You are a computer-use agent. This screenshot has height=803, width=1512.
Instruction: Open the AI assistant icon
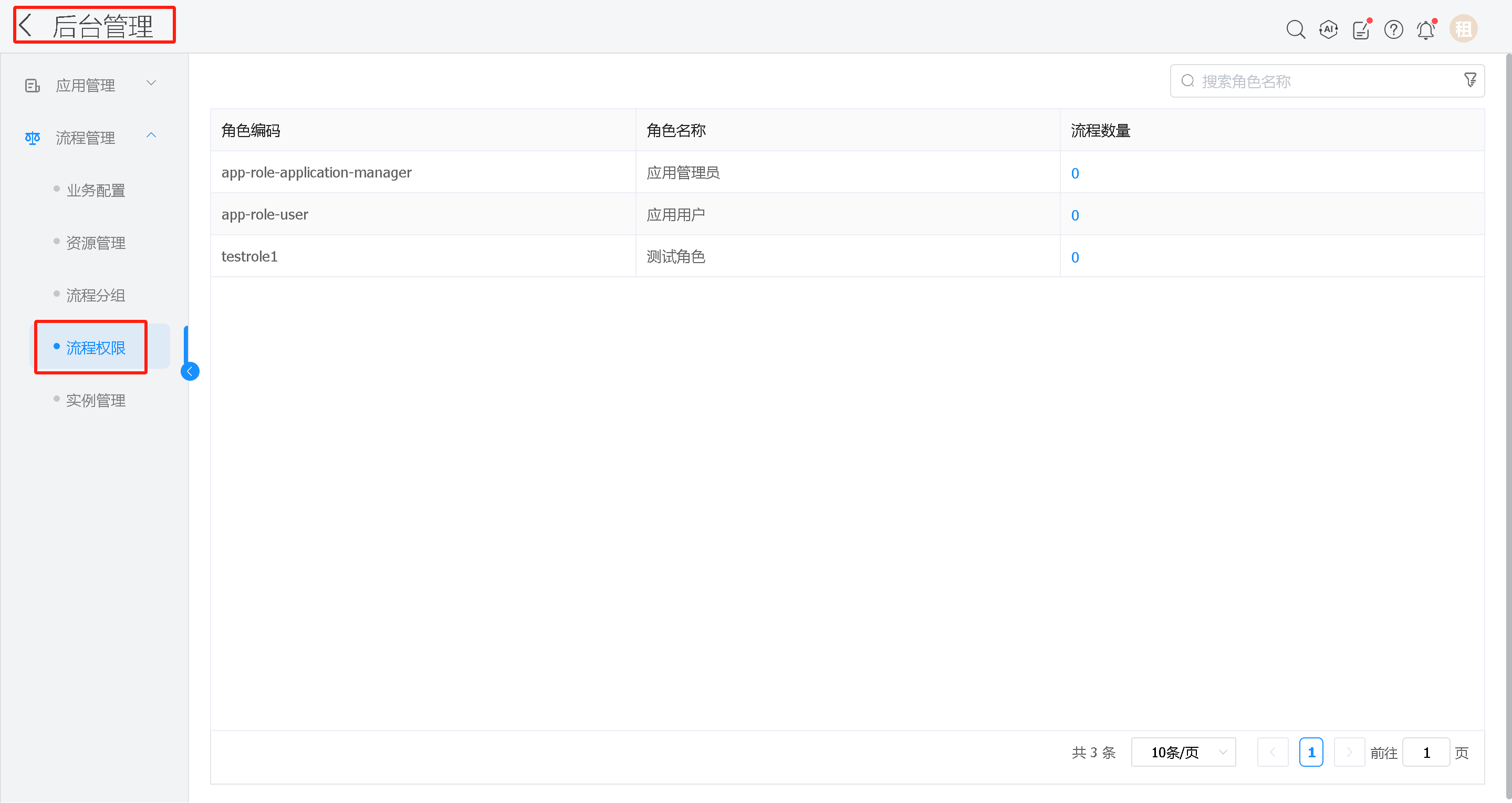1328,29
